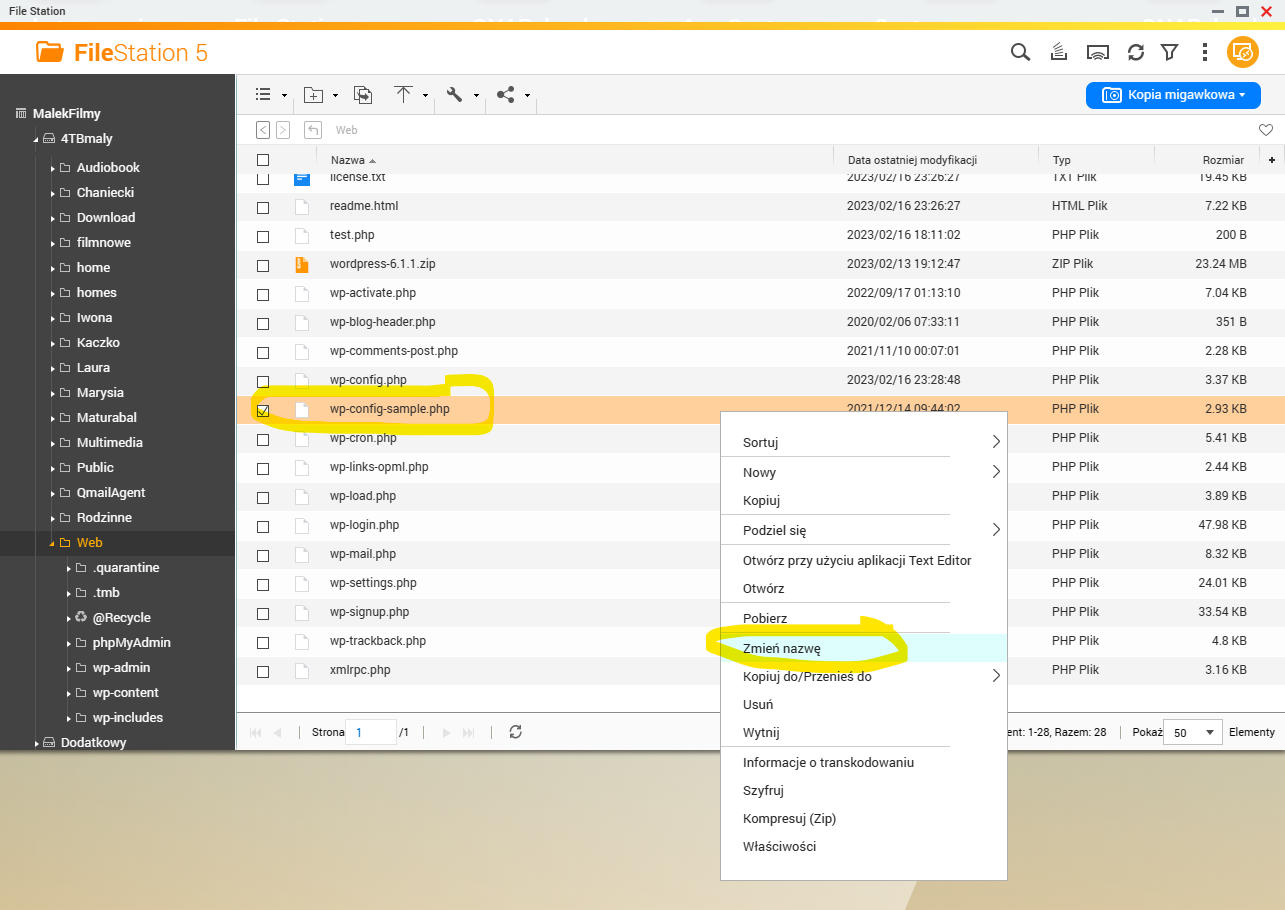1285x910 pixels.
Task: Click the page number input field
Action: 370,732
